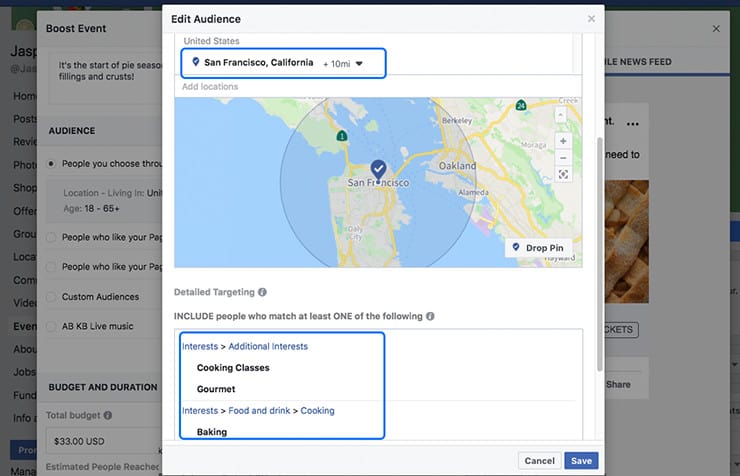Click the Total budget info icon
The width and height of the screenshot is (740, 476).
click(108, 415)
